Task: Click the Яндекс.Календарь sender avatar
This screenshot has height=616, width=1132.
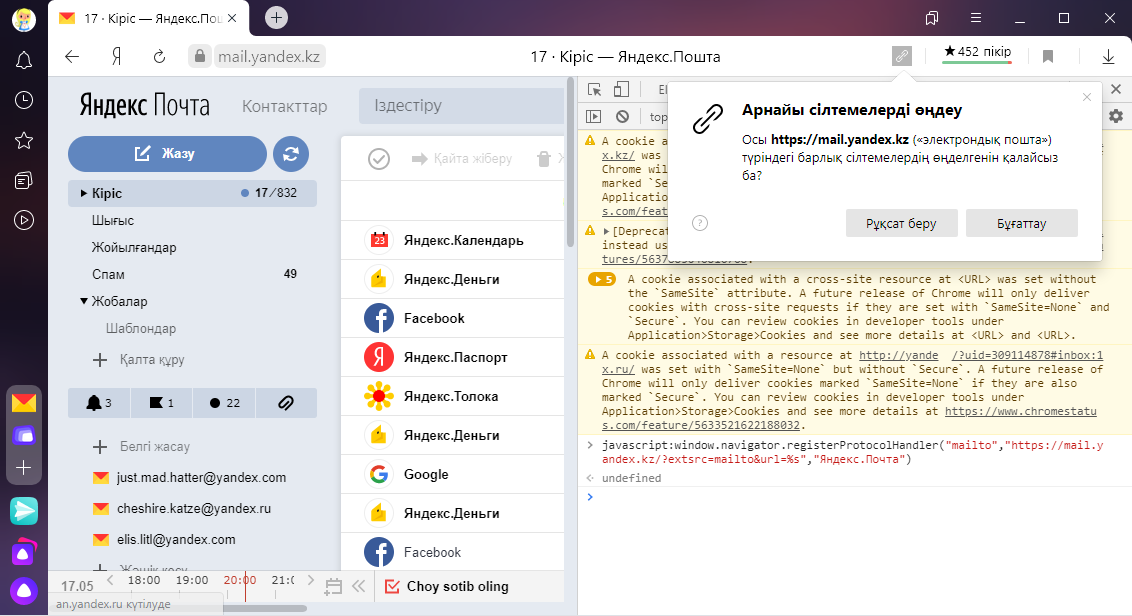Action: click(379, 240)
